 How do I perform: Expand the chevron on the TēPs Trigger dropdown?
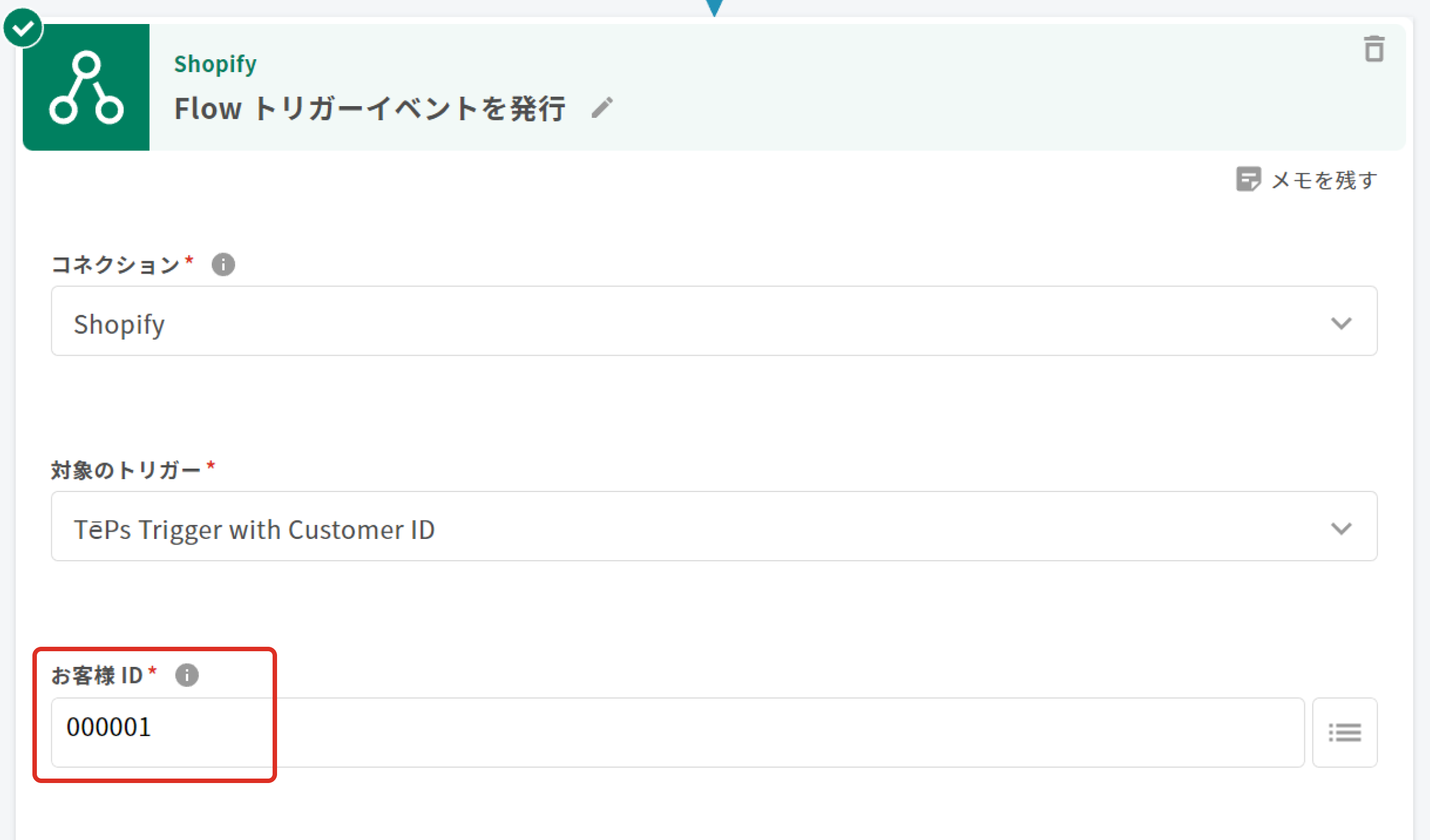1341,529
